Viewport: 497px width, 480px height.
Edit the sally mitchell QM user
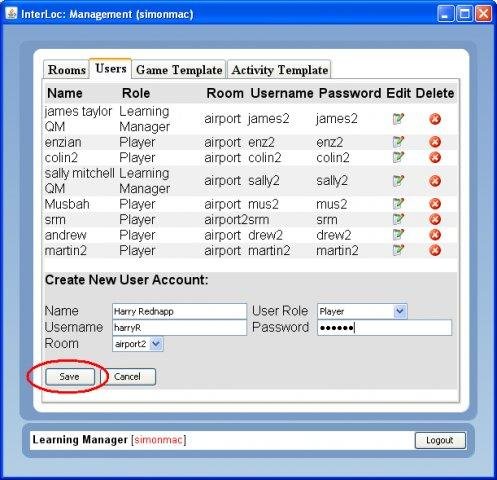(x=398, y=181)
